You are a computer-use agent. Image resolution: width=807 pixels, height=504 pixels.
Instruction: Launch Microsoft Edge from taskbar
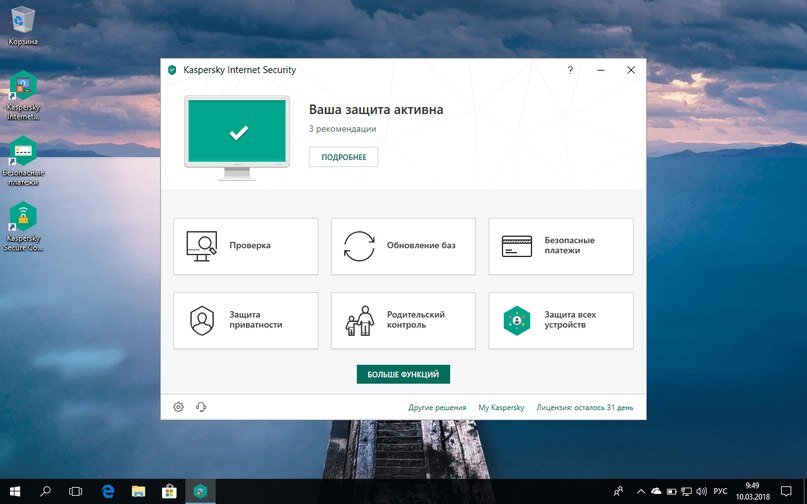pos(108,492)
